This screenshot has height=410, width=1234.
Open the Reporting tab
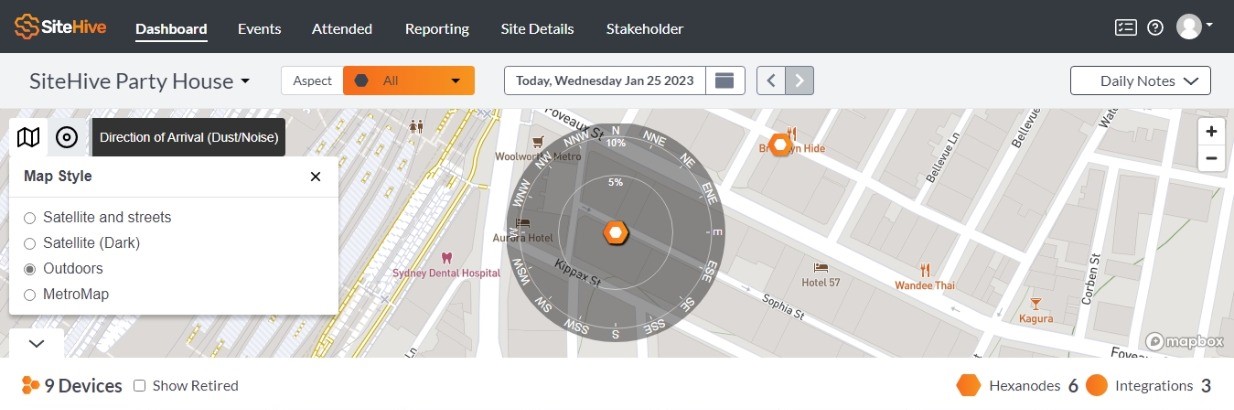(437, 29)
